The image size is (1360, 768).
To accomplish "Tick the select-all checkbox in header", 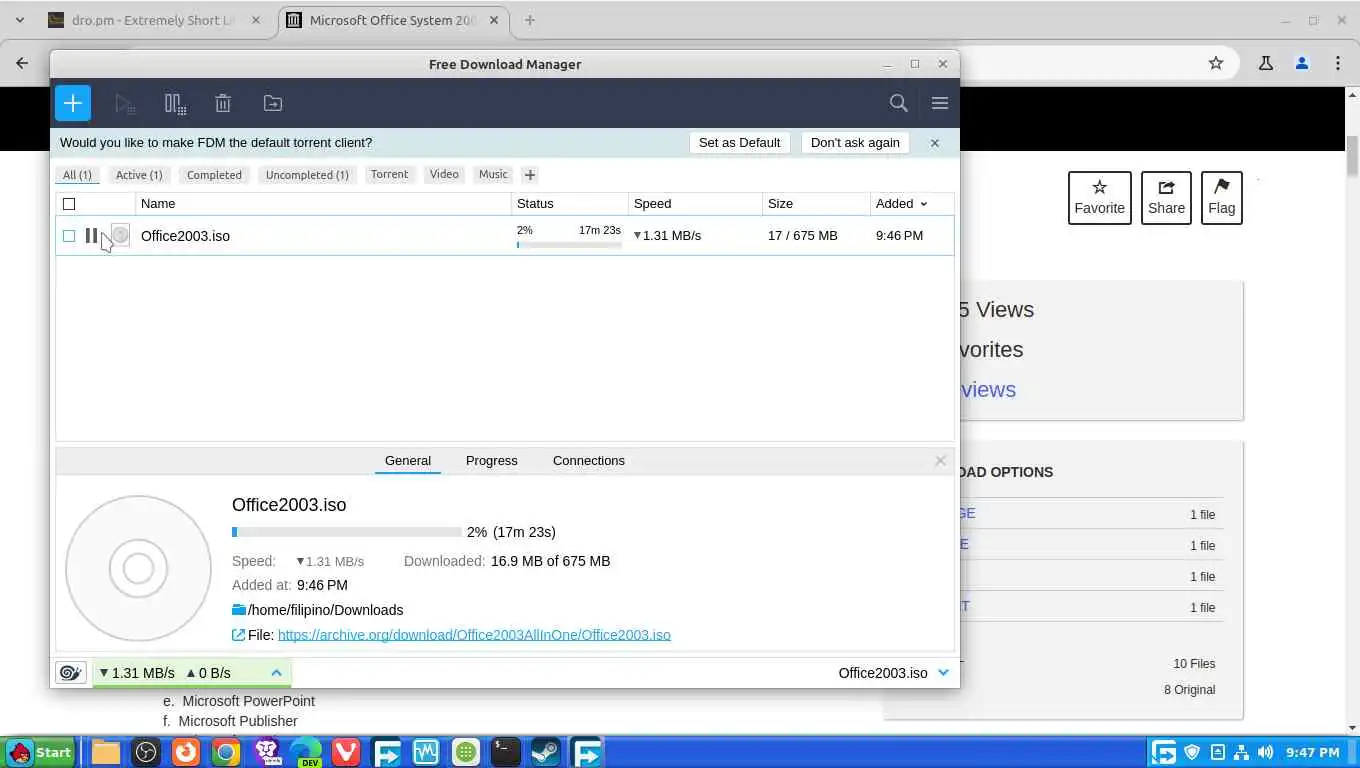I will 69,204.
